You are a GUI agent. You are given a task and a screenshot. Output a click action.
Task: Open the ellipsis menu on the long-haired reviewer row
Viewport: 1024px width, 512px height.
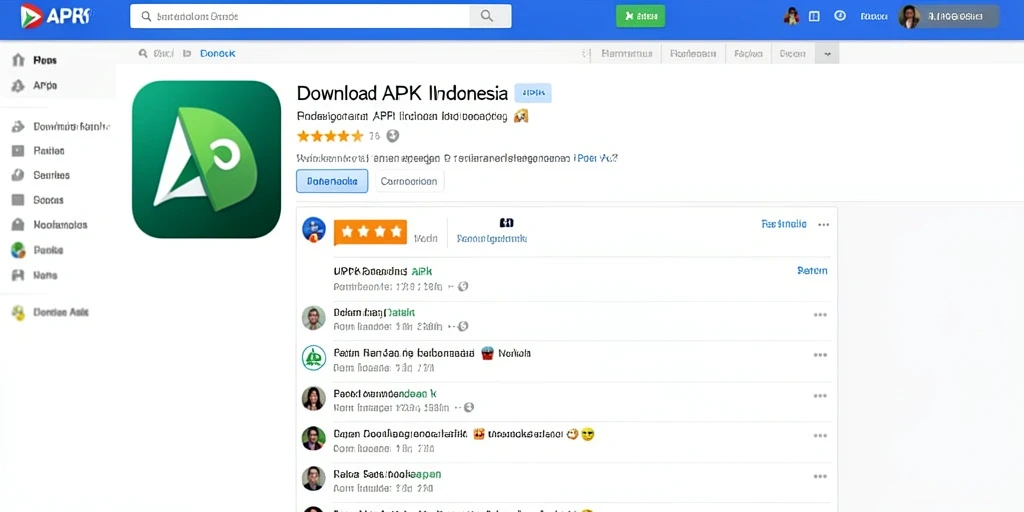point(820,395)
